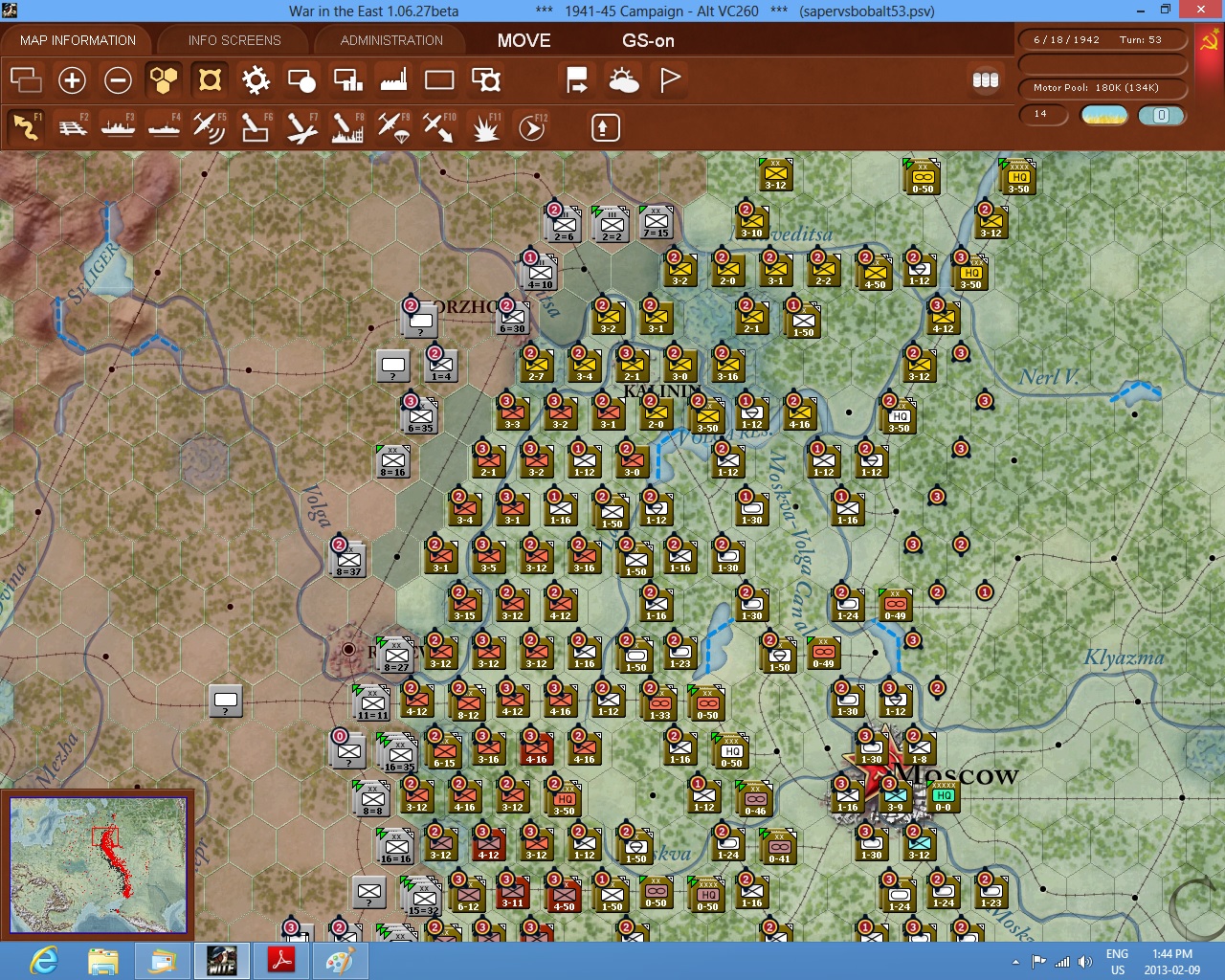Click the clear weather wheat-field indicator
The image size is (1225, 980).
[x=1103, y=115]
